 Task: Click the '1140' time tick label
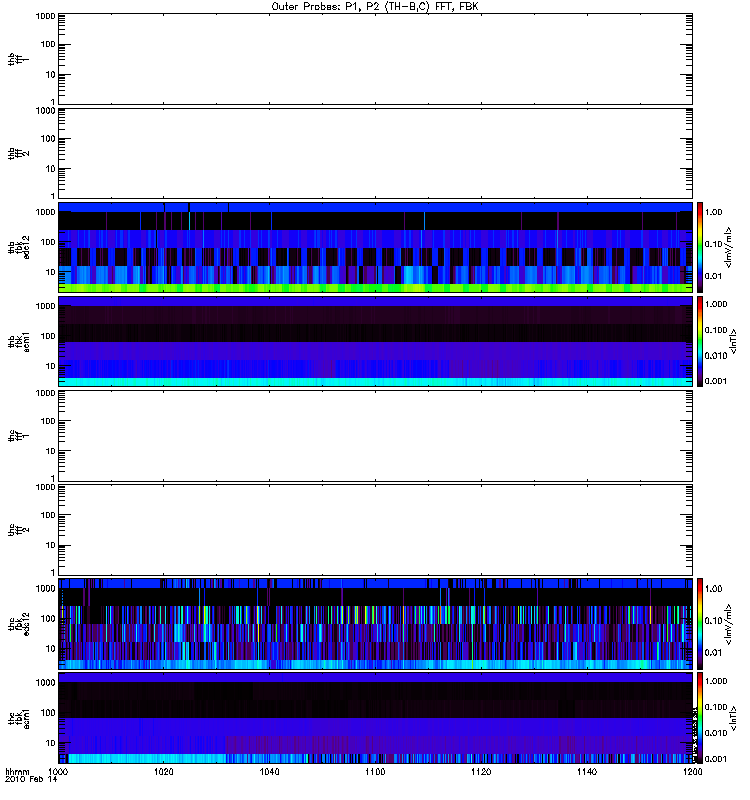(x=587, y=771)
